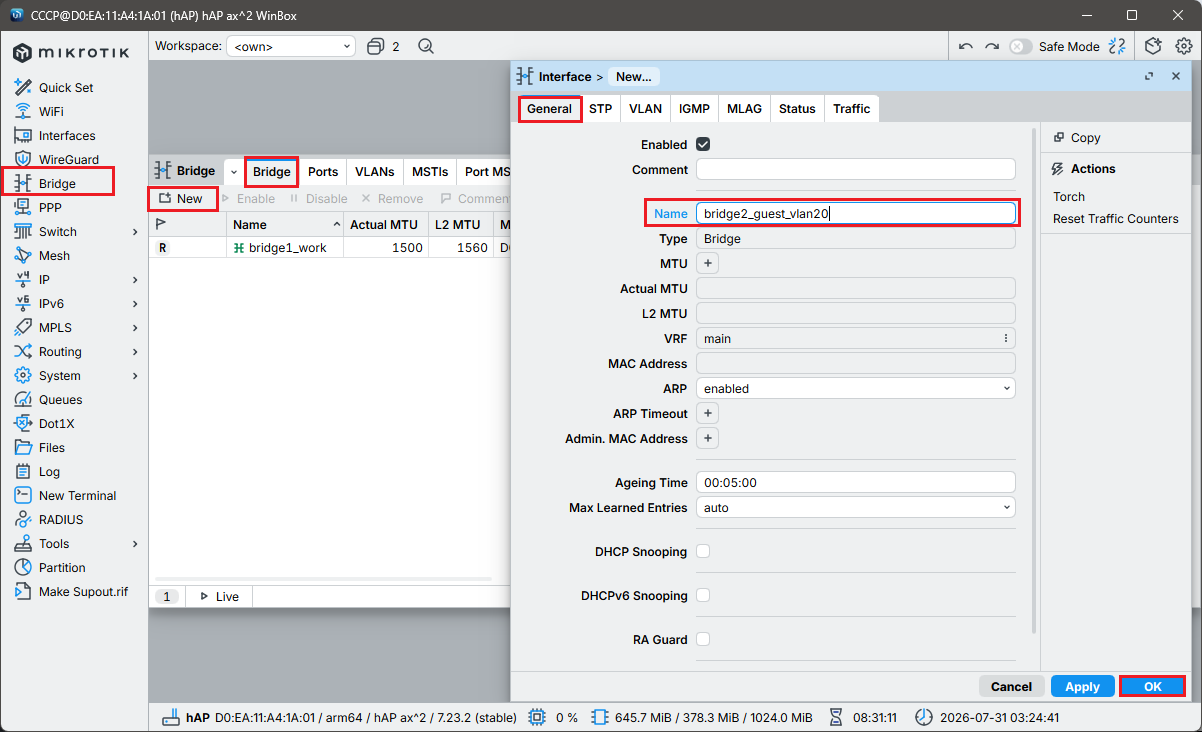Click the redo arrow
The image size is (1202, 732).
pyautogui.click(x=991, y=46)
